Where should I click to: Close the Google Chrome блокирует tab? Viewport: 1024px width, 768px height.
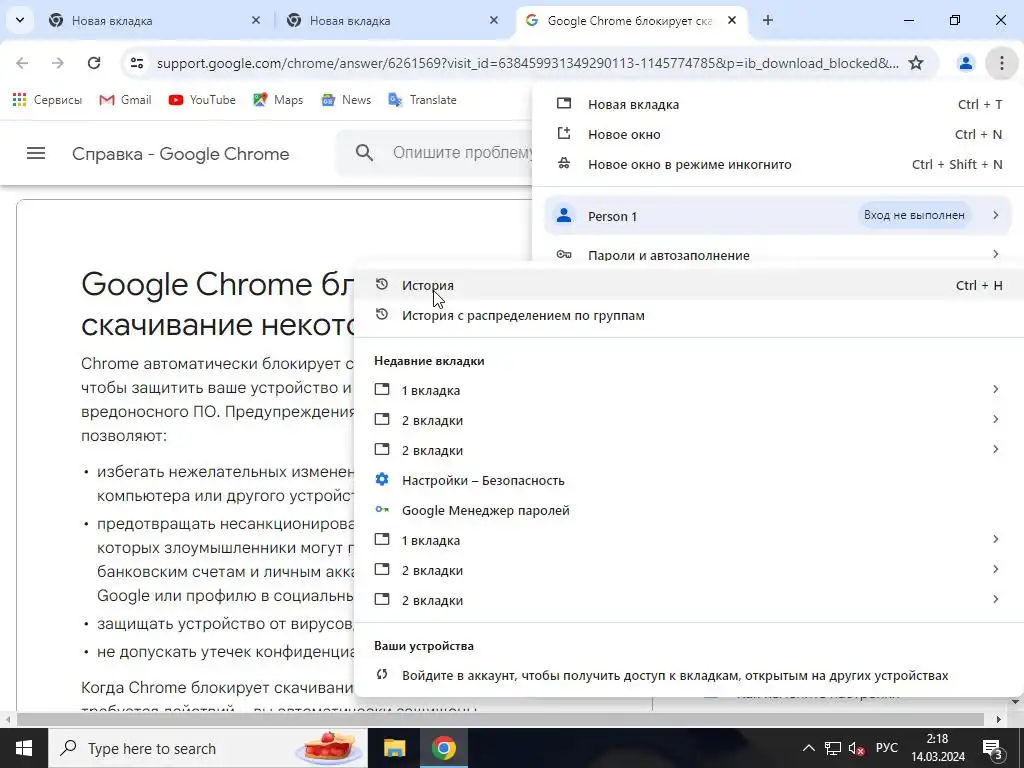click(732, 20)
